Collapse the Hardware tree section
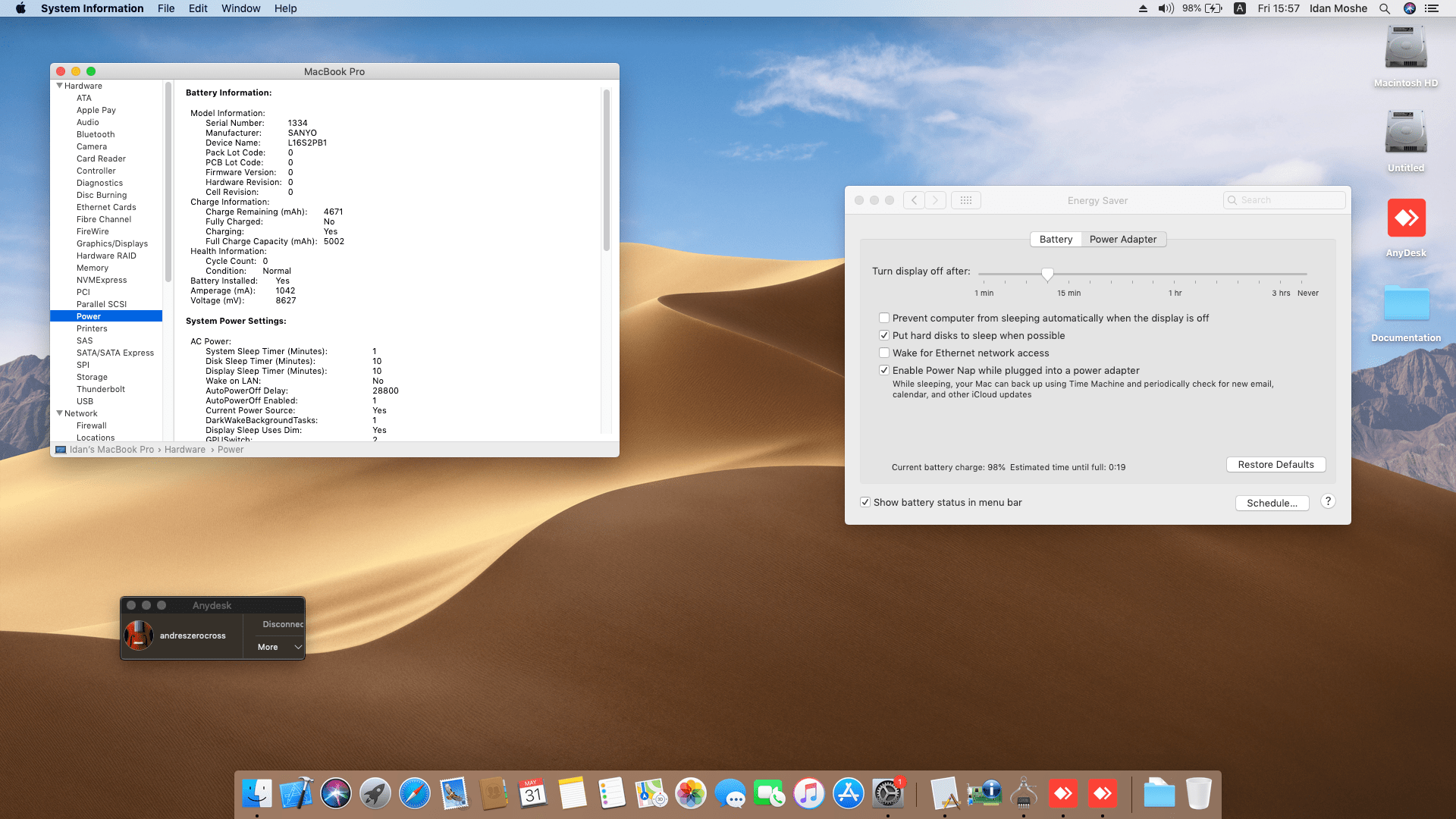 59,86
